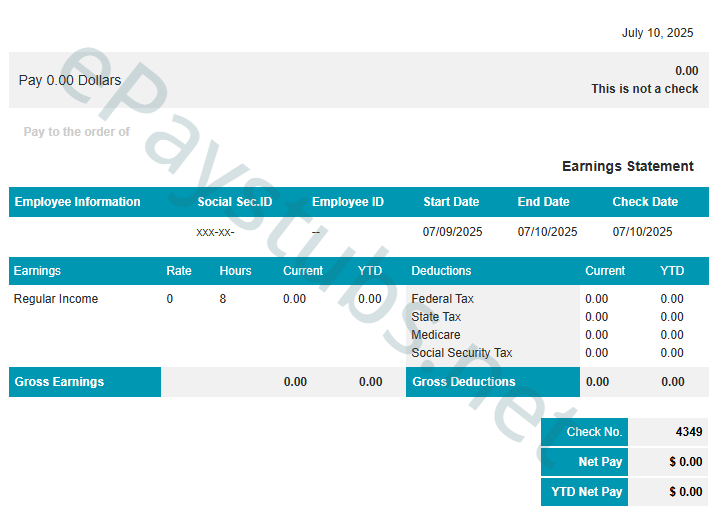Click the Hours value 8

(223, 299)
